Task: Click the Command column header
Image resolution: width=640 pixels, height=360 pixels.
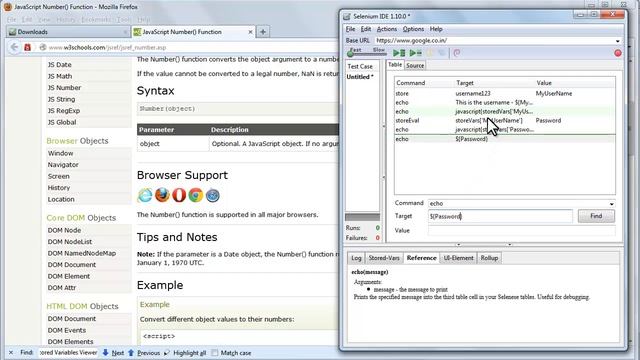Action: (x=424, y=83)
